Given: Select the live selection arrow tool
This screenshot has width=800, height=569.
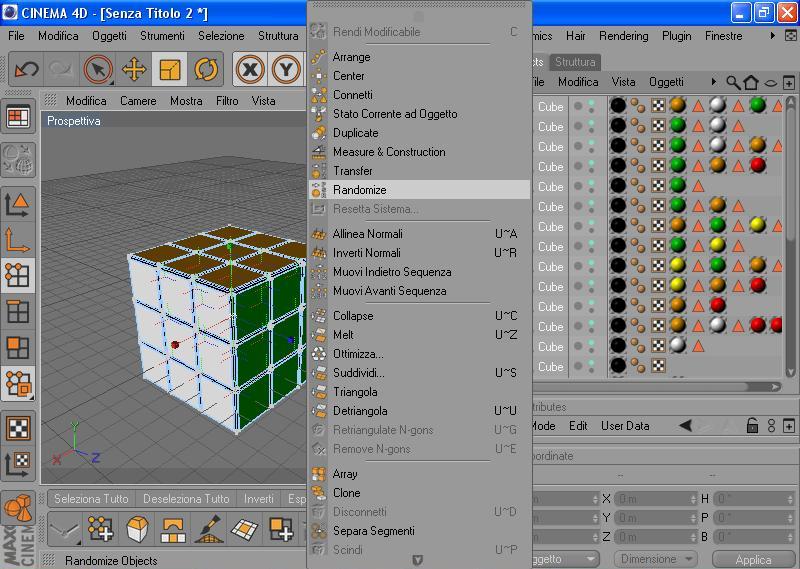Looking at the screenshot, I should 98,69.
